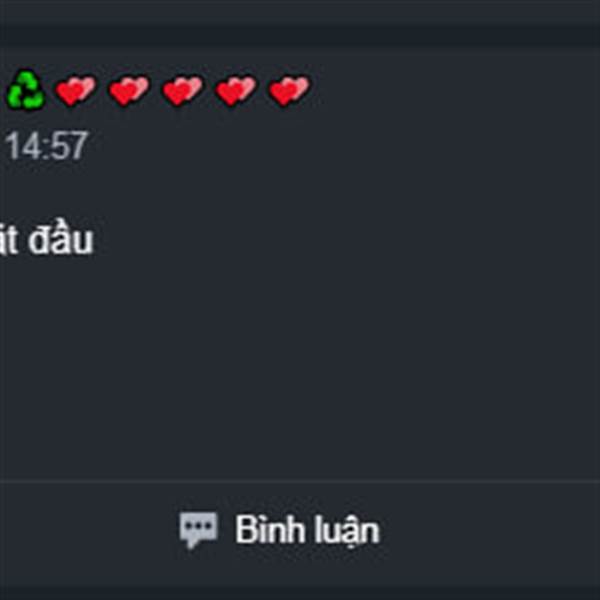Open comments via the Bình luận button

[279, 530]
